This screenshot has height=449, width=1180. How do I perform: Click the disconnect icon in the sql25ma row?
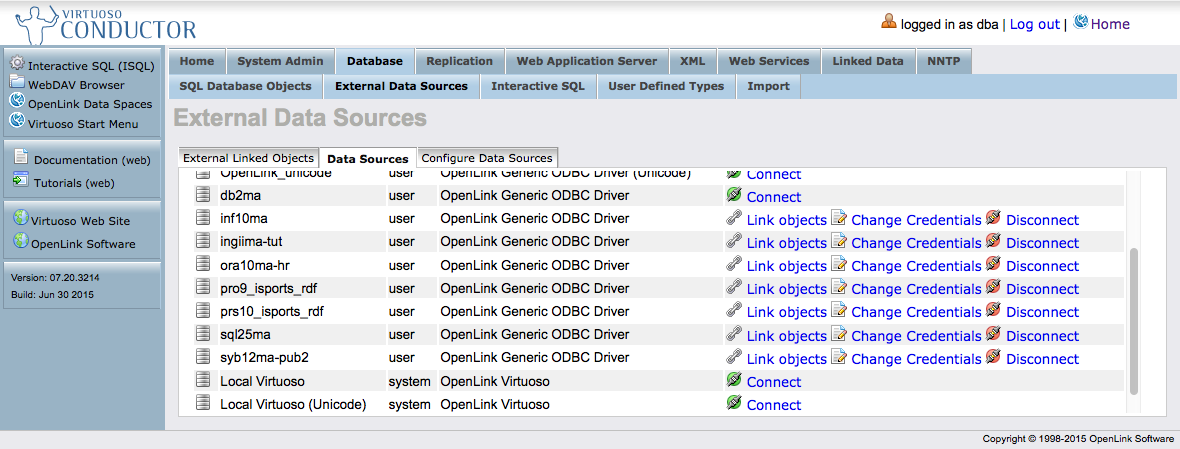[x=993, y=335]
